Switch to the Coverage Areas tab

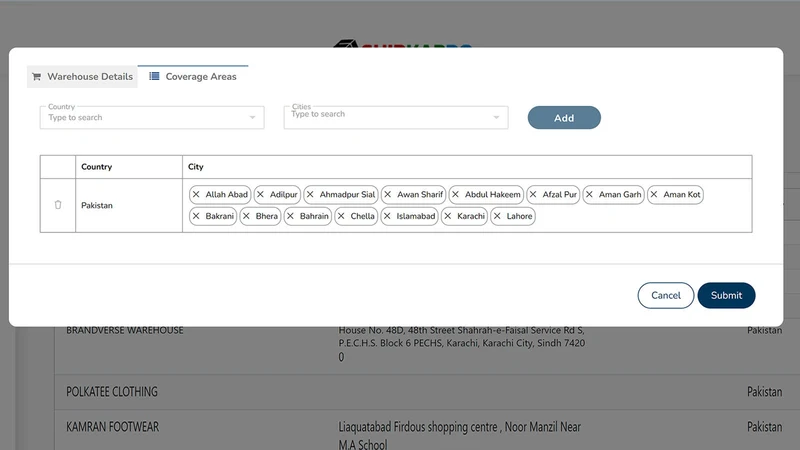(x=193, y=77)
